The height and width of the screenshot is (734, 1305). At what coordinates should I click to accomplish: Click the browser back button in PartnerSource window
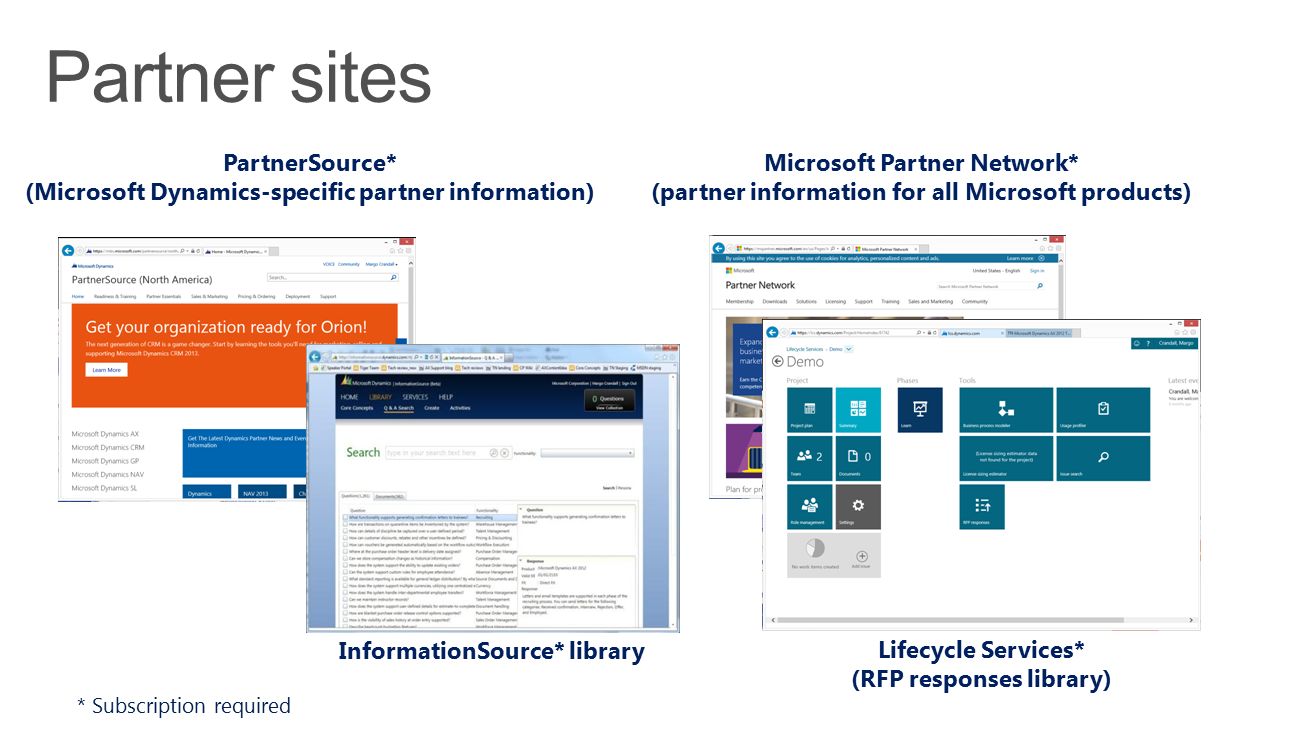[x=68, y=251]
